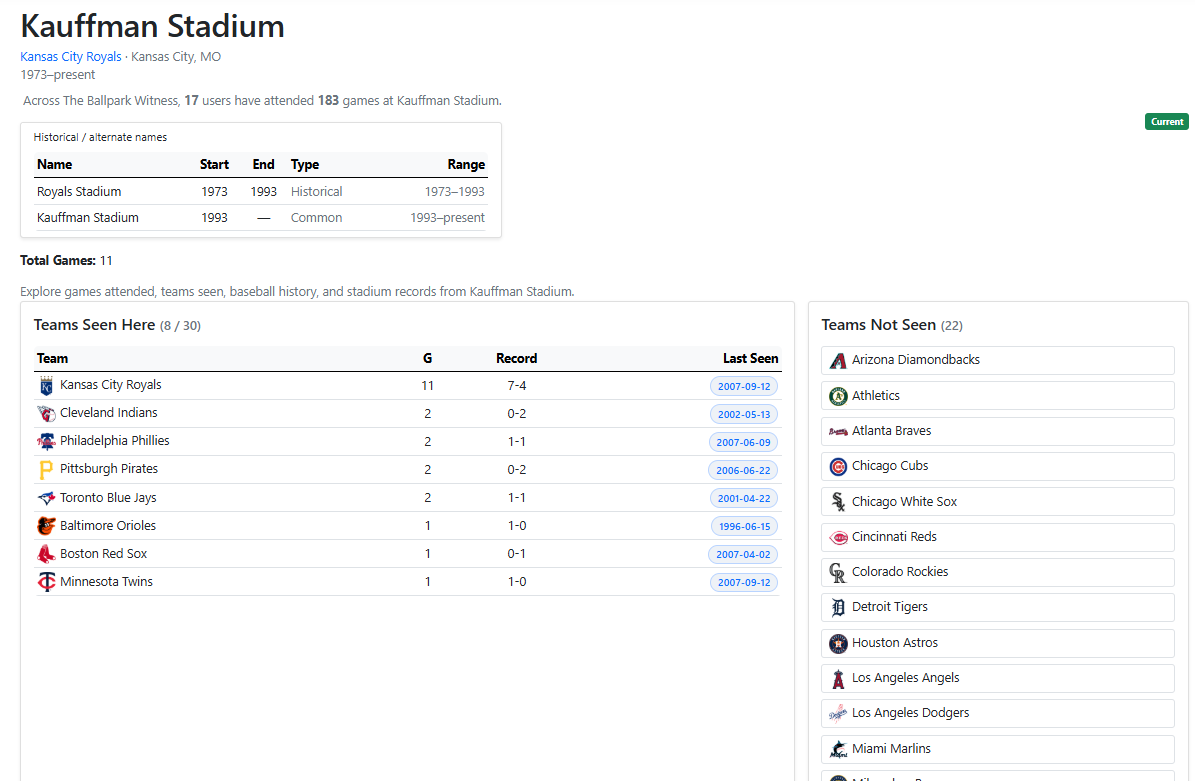Click the Chicago White Sox logo icon
The width and height of the screenshot is (1195, 781).
click(x=838, y=501)
